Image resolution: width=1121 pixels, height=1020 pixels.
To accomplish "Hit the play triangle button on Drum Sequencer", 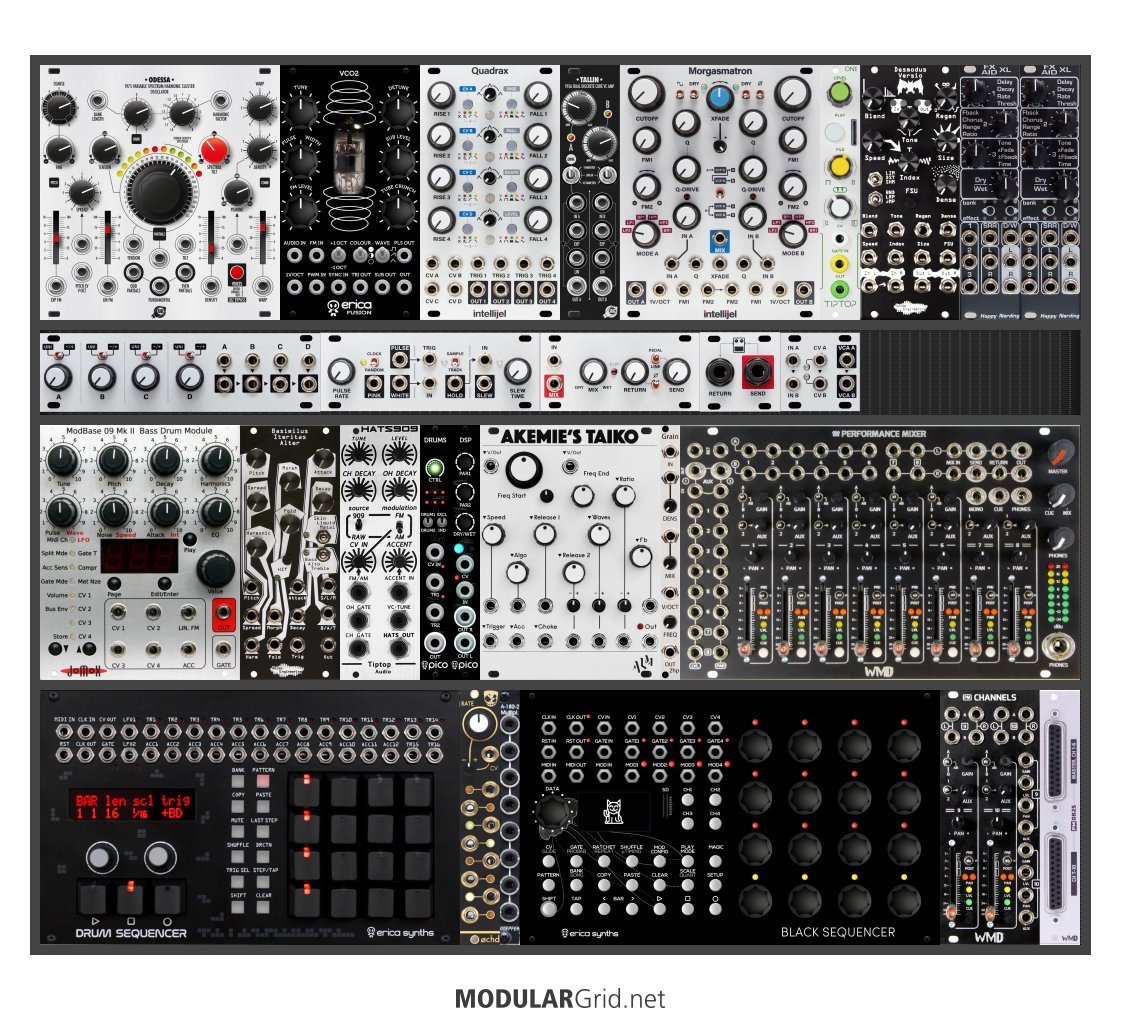I will [x=94, y=898].
